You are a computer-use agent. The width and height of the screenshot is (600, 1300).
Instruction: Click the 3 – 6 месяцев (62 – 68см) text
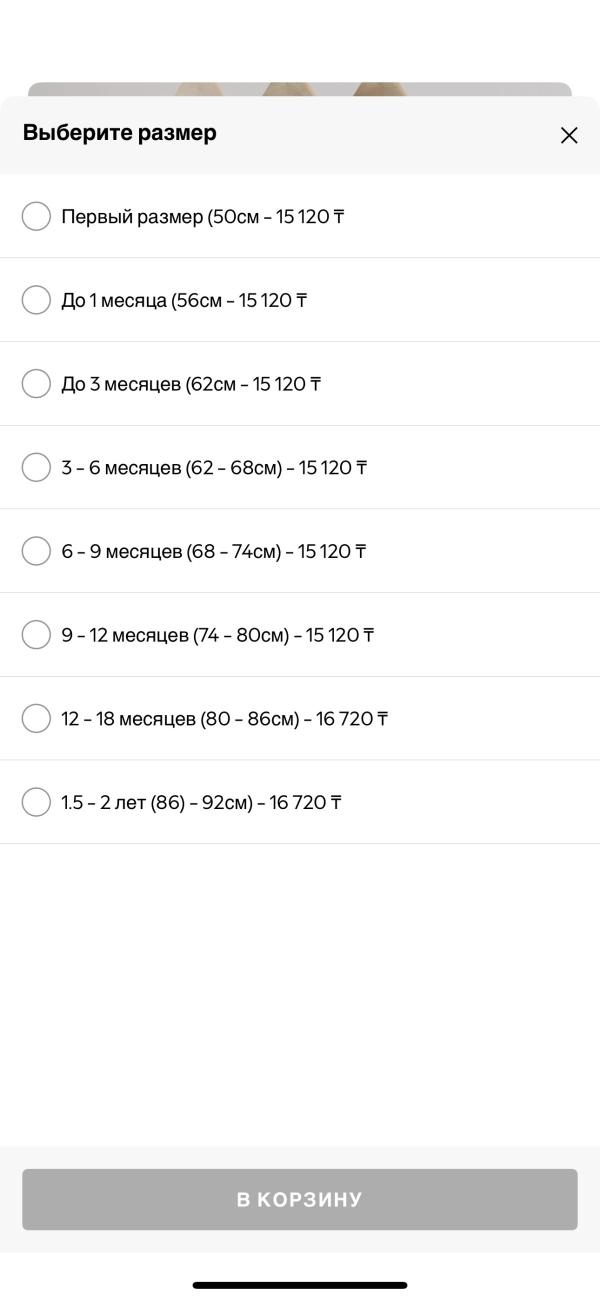(x=214, y=467)
